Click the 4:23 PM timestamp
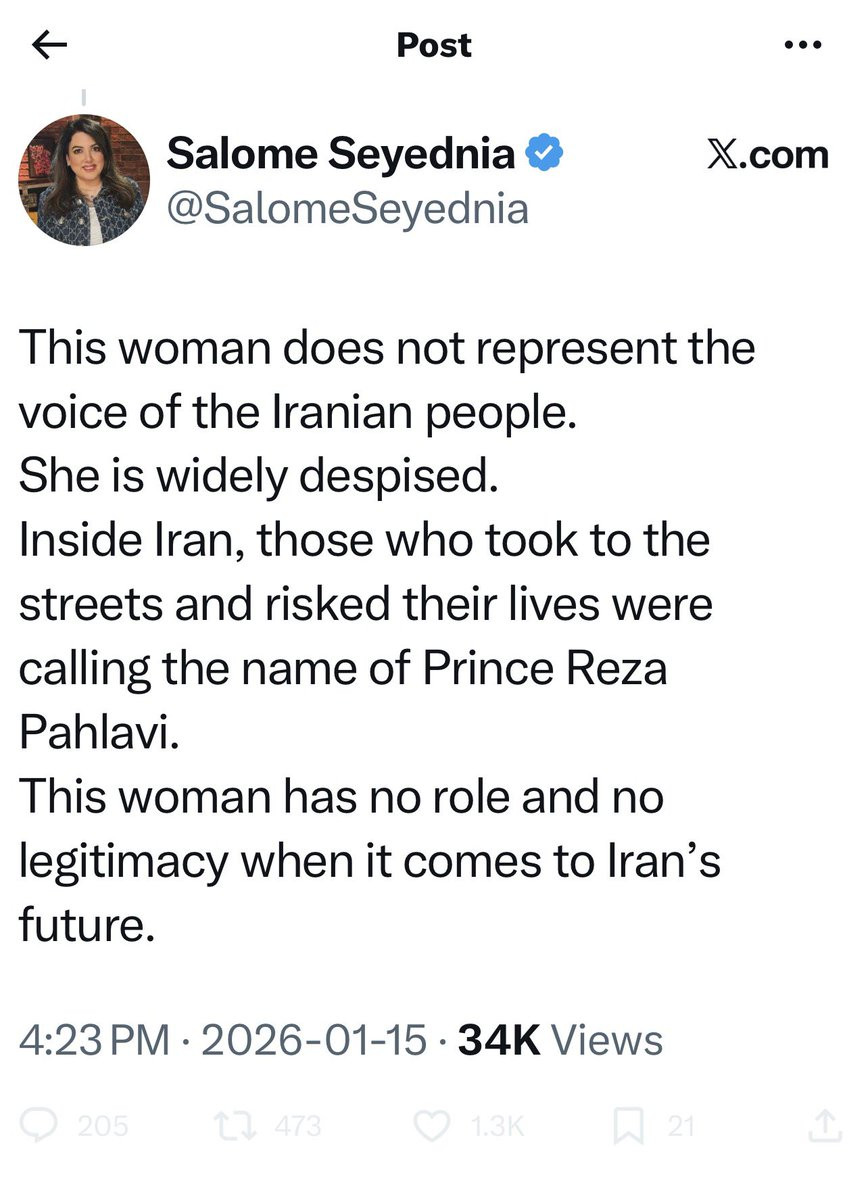This screenshot has height=1200, width=868. (94, 1040)
